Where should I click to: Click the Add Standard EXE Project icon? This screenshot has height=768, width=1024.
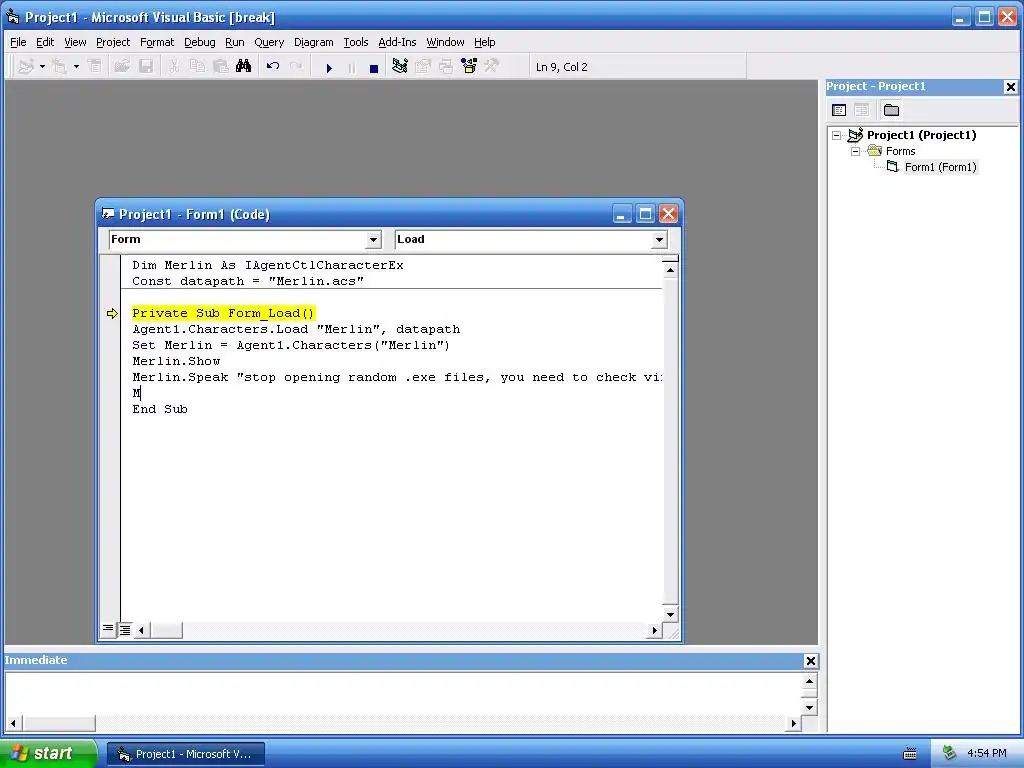pos(26,67)
